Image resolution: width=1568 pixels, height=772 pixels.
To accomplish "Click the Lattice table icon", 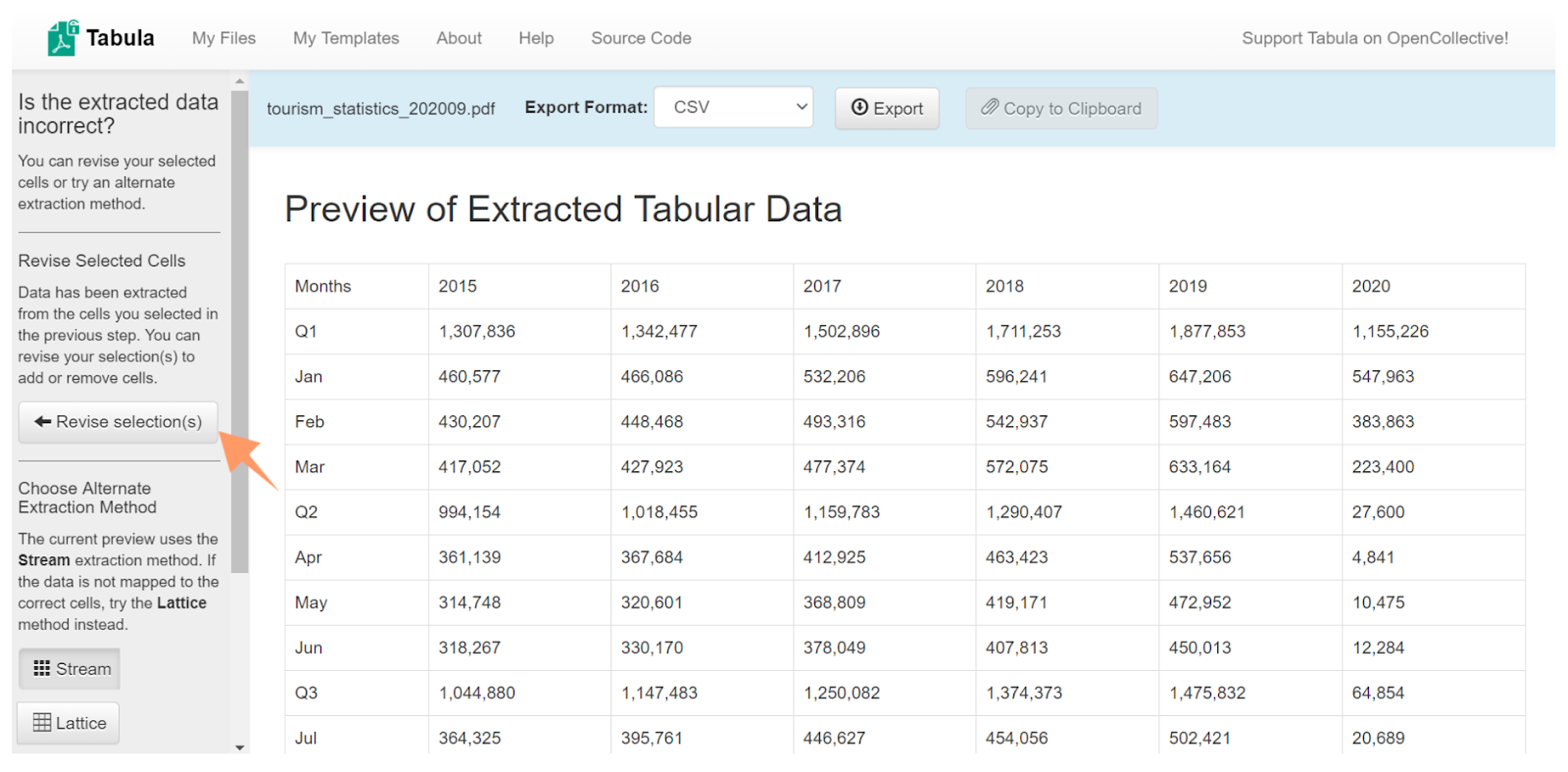I will 42,723.
